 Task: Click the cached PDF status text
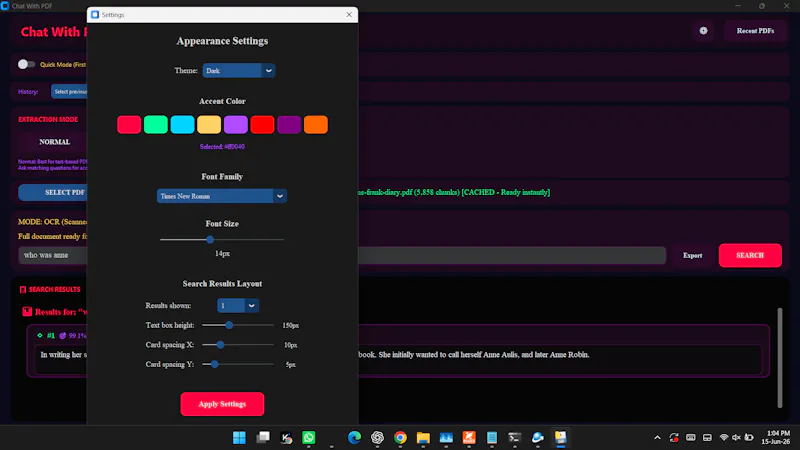tap(454, 192)
